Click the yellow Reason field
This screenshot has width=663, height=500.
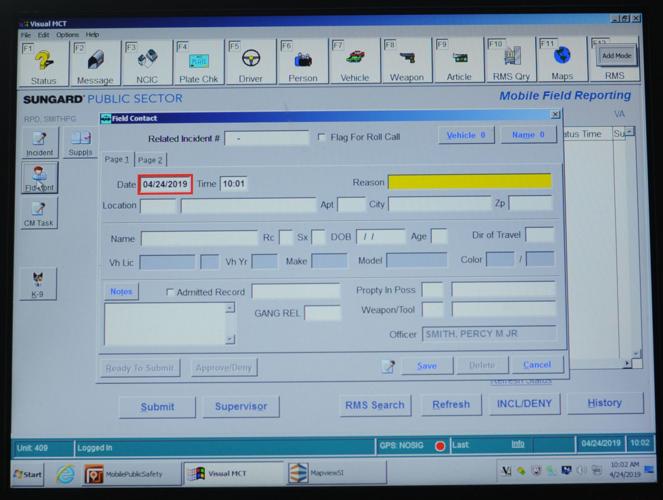[x=469, y=183]
